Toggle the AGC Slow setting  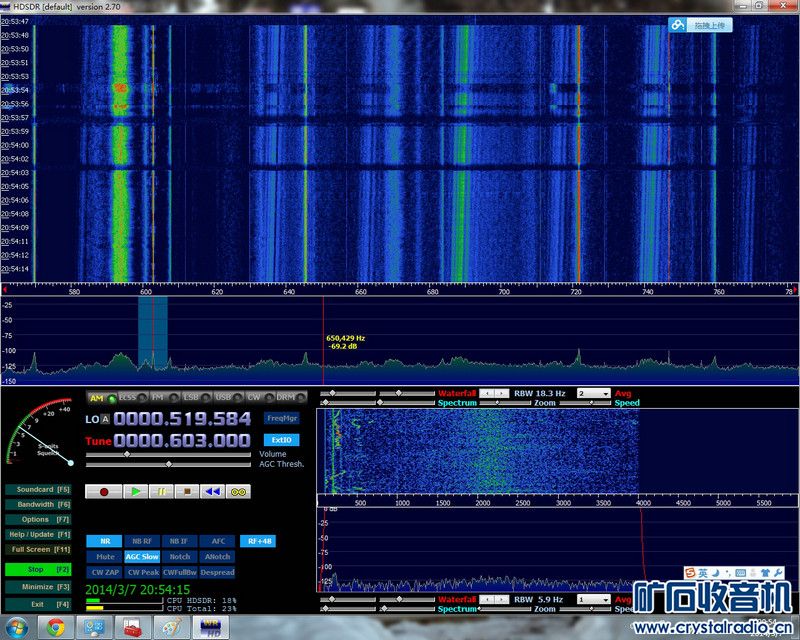pyautogui.click(x=142, y=557)
